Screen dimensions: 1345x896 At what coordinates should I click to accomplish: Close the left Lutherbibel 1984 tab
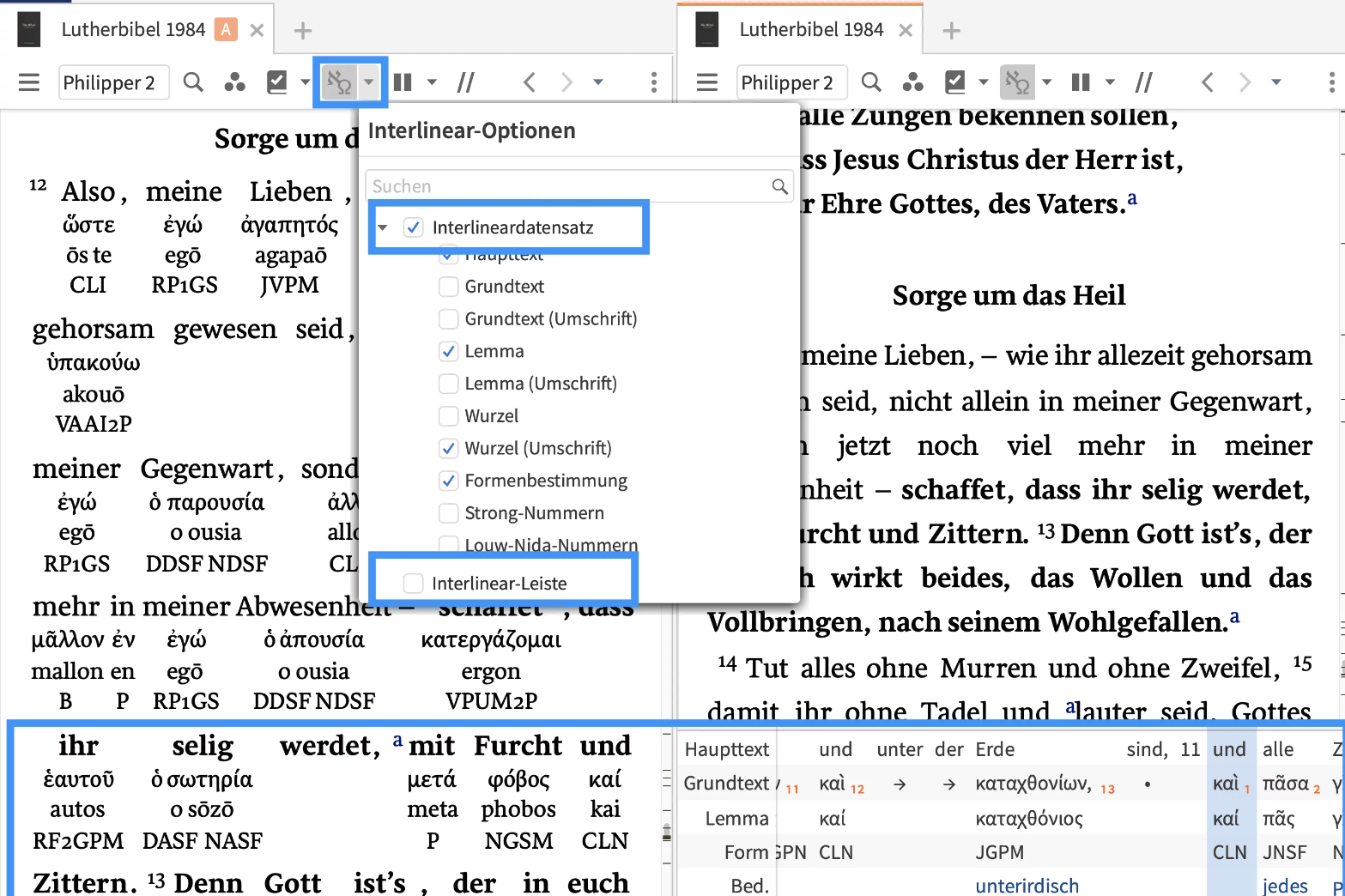[257, 31]
